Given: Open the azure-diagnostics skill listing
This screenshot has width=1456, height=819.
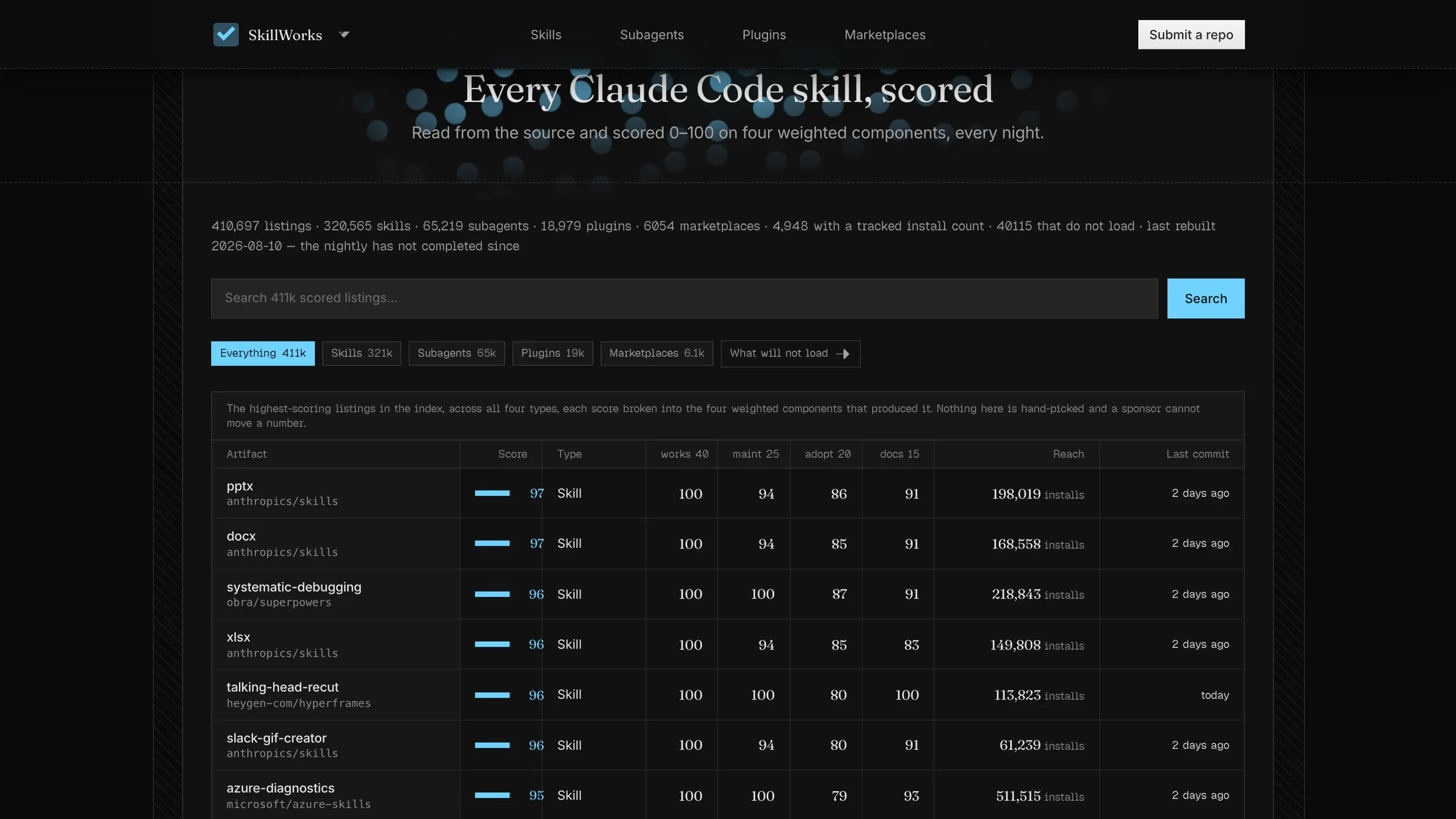Looking at the screenshot, I should [280, 788].
